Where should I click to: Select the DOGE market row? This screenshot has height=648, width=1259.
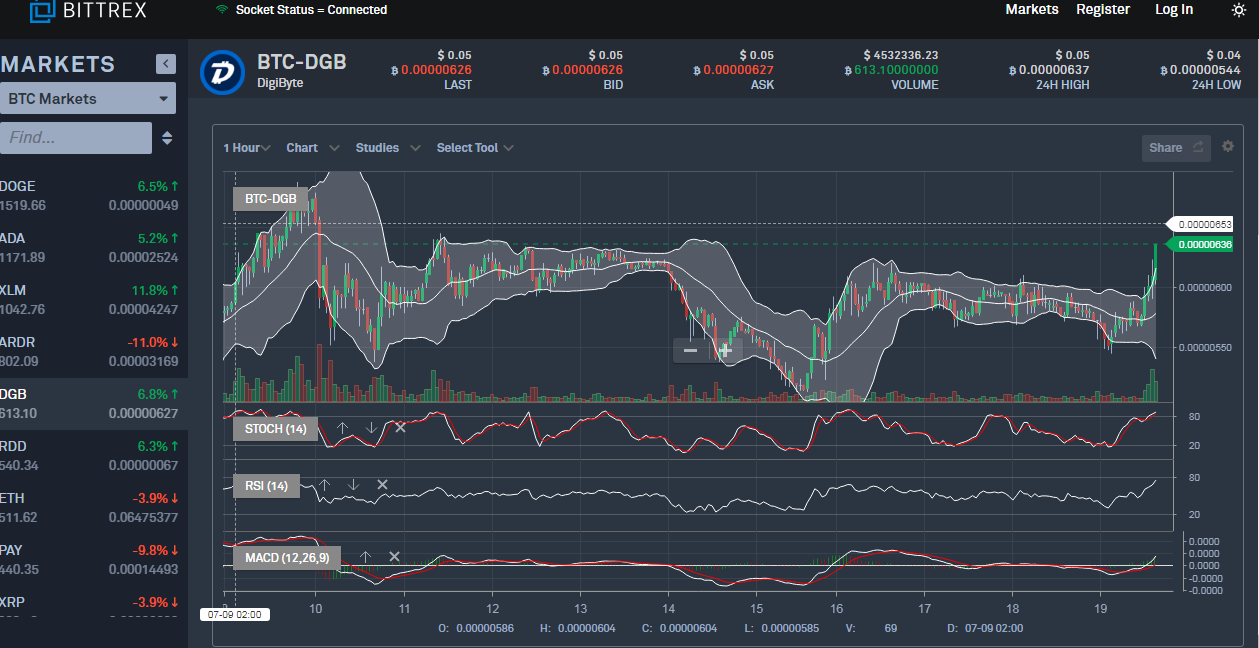point(94,196)
